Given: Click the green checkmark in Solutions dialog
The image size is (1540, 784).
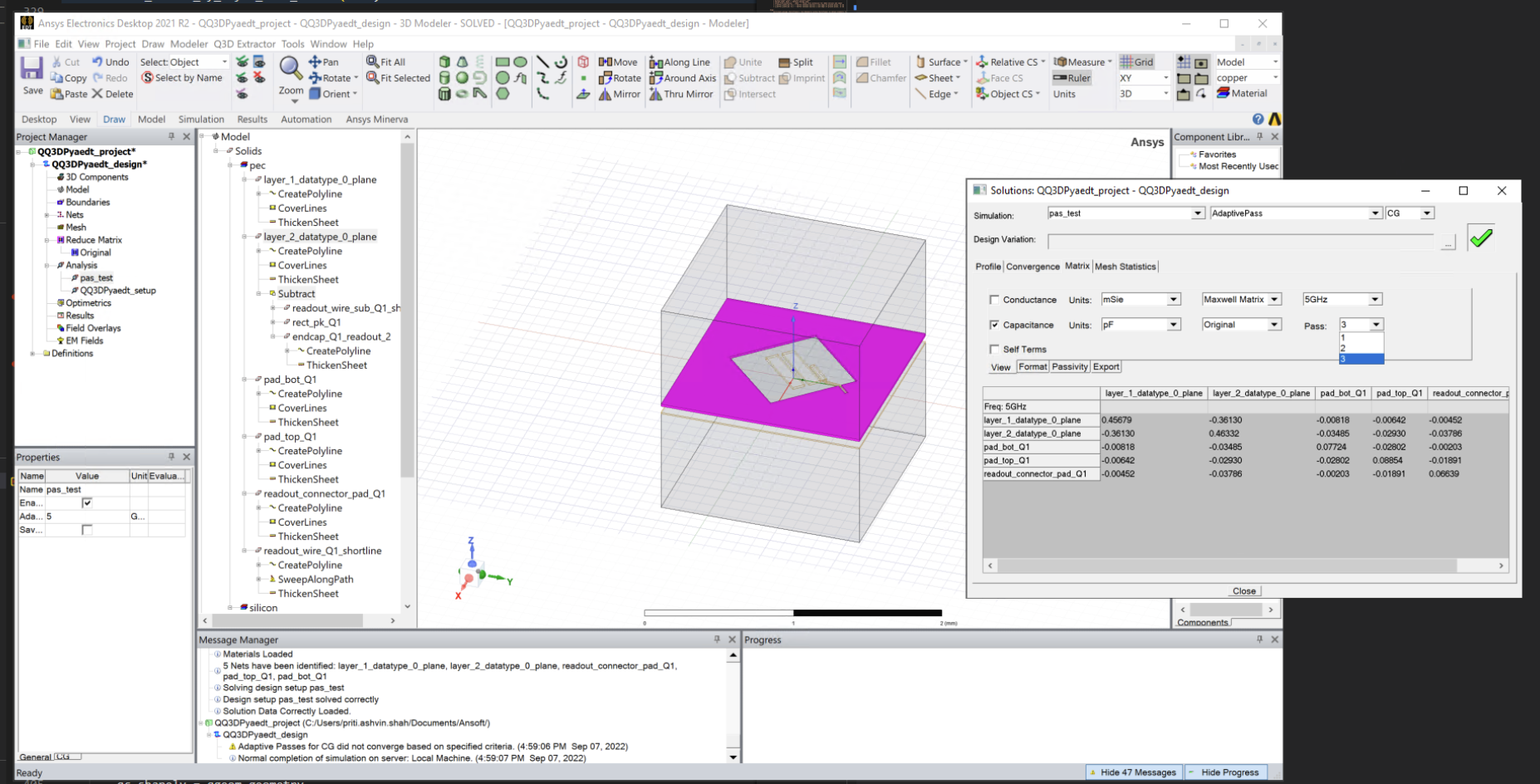Looking at the screenshot, I should point(1481,238).
